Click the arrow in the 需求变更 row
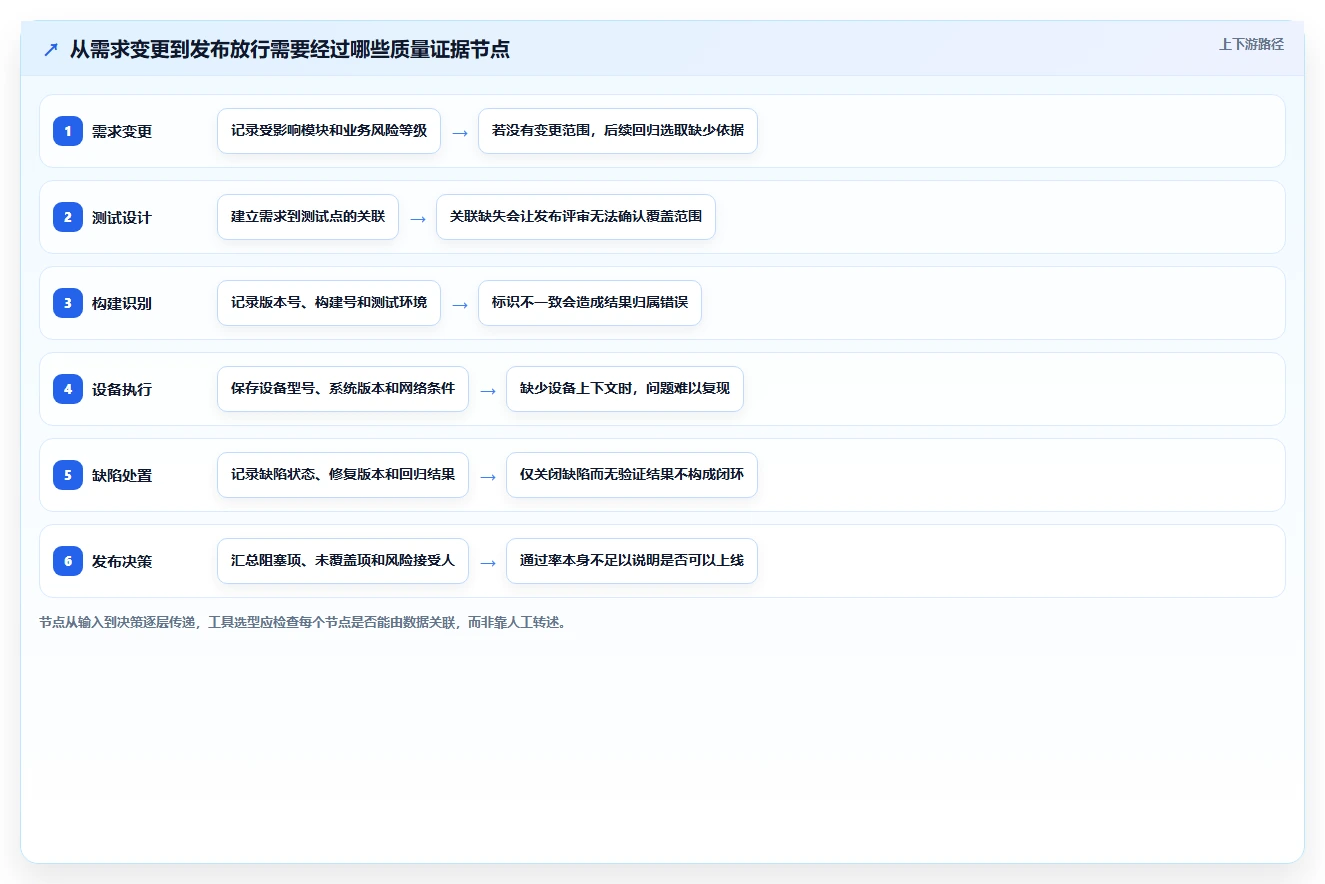 point(460,132)
